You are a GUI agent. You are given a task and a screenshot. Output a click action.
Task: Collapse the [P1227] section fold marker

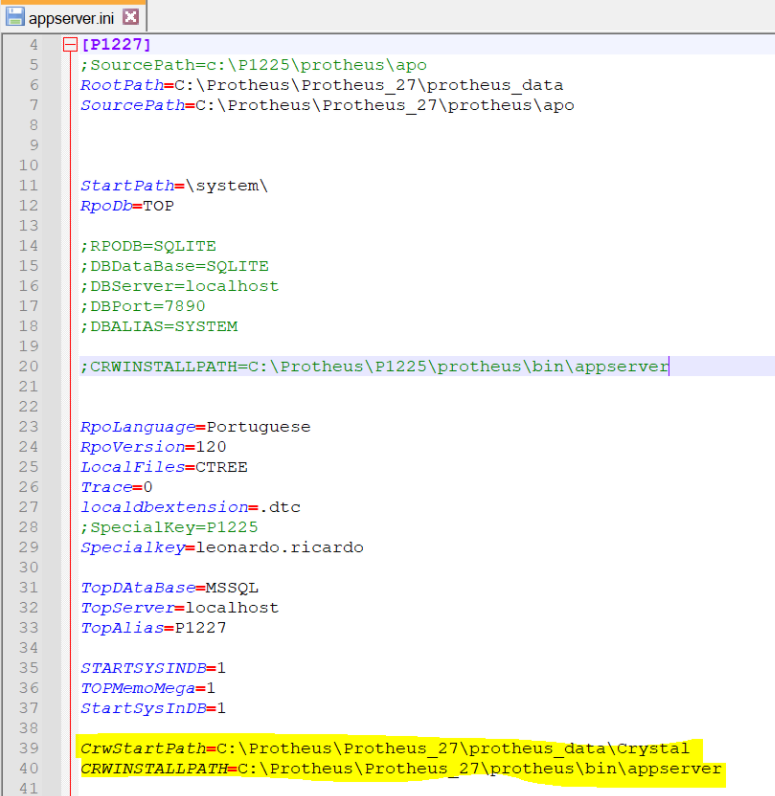click(x=70, y=45)
